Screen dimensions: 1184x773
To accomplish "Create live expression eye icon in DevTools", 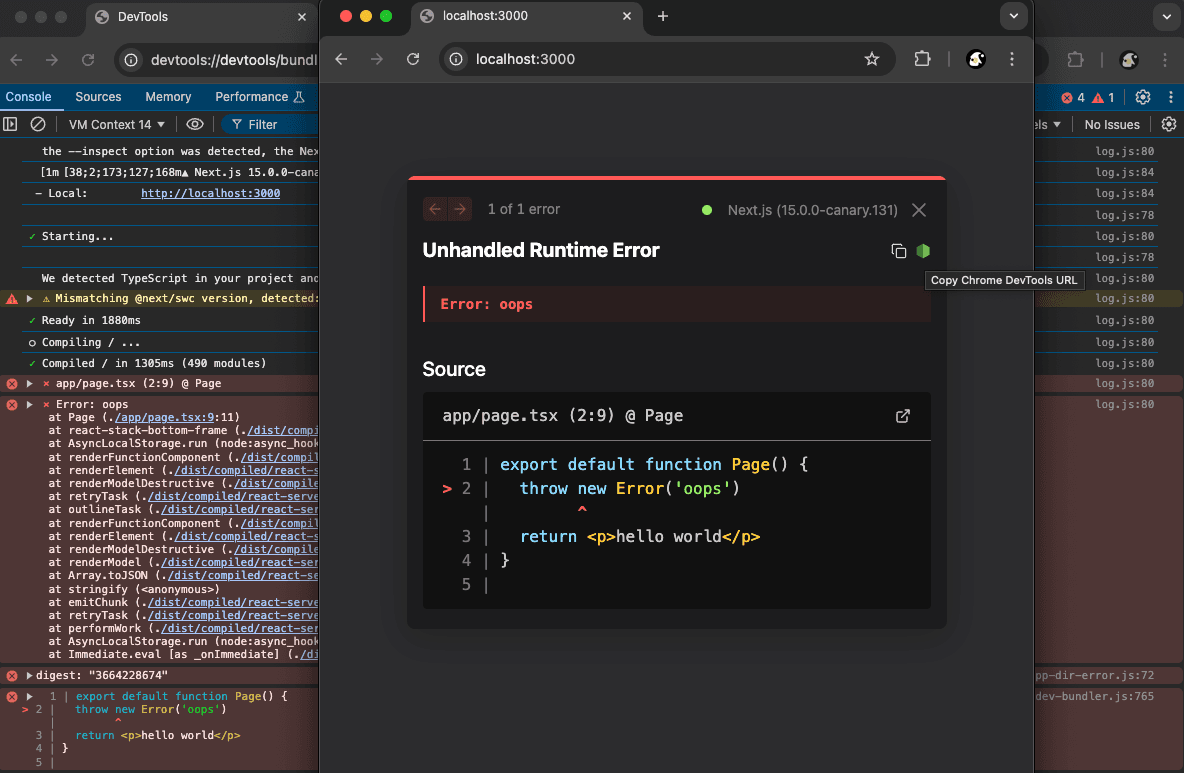I will pyautogui.click(x=195, y=124).
